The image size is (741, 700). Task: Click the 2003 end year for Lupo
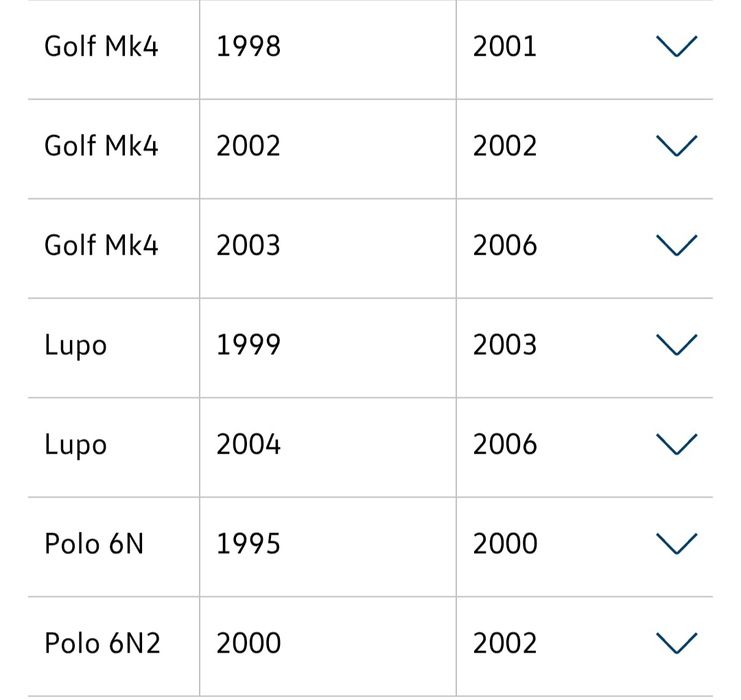[505, 345]
